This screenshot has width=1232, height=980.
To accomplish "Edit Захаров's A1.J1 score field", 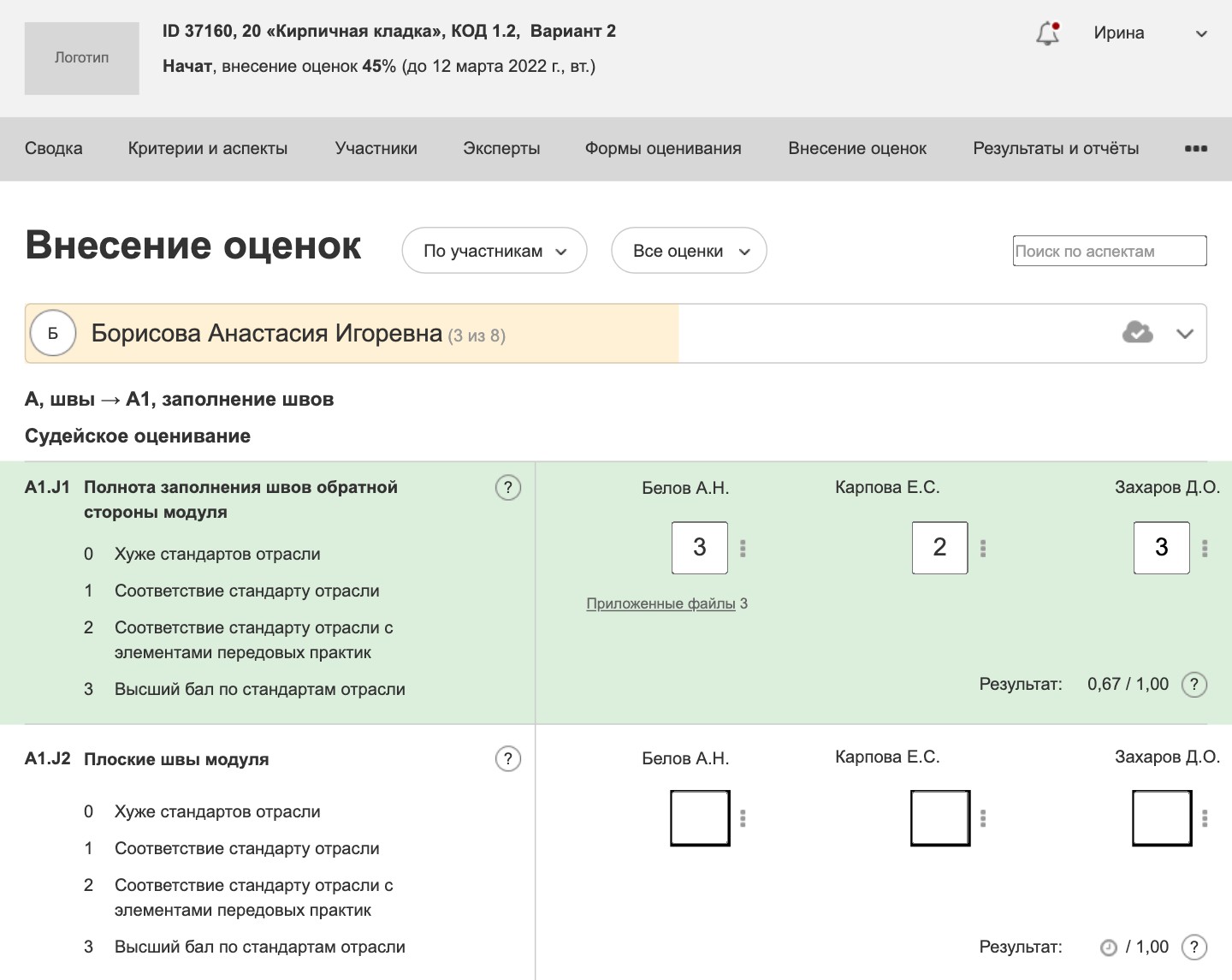I will tap(1161, 548).
